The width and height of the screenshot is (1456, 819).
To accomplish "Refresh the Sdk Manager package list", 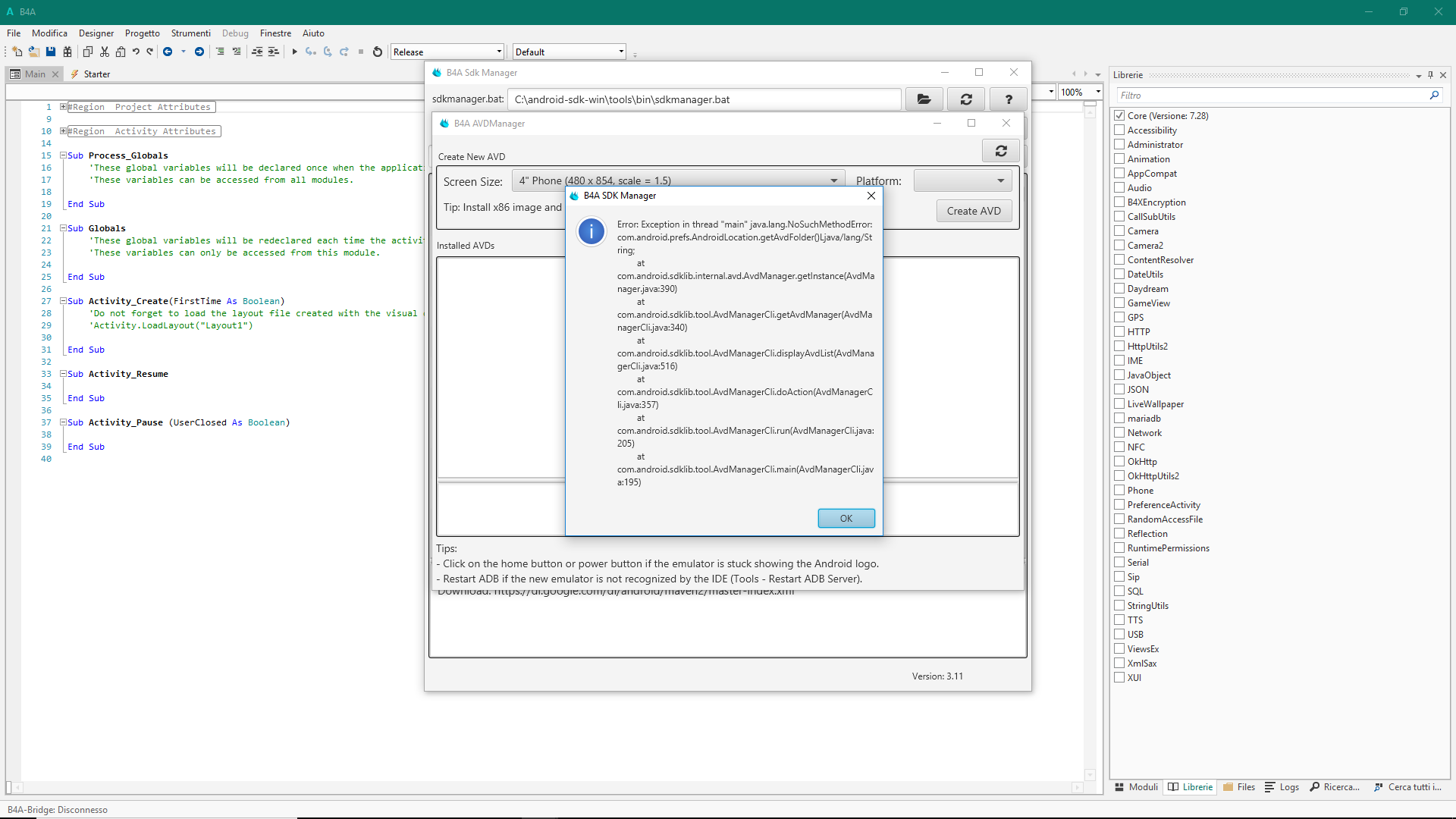I will point(966,99).
